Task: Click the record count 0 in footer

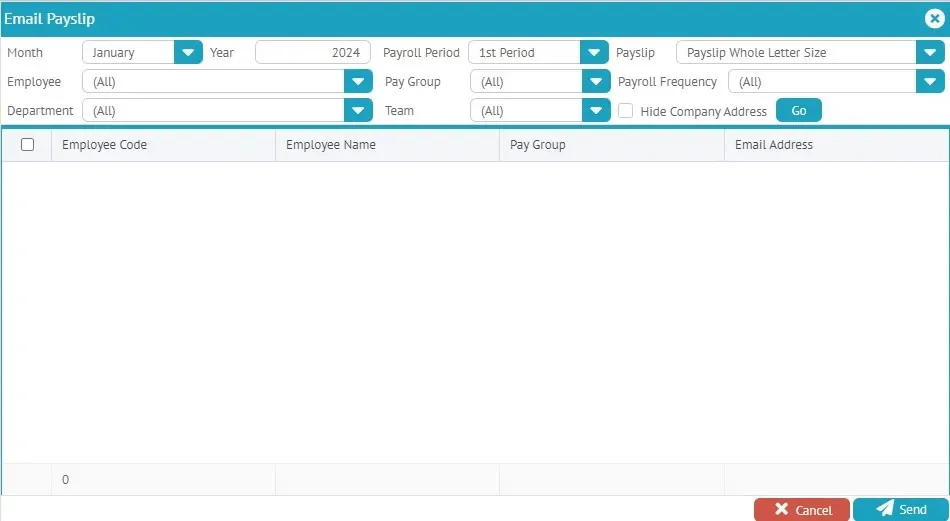Action: pos(65,480)
